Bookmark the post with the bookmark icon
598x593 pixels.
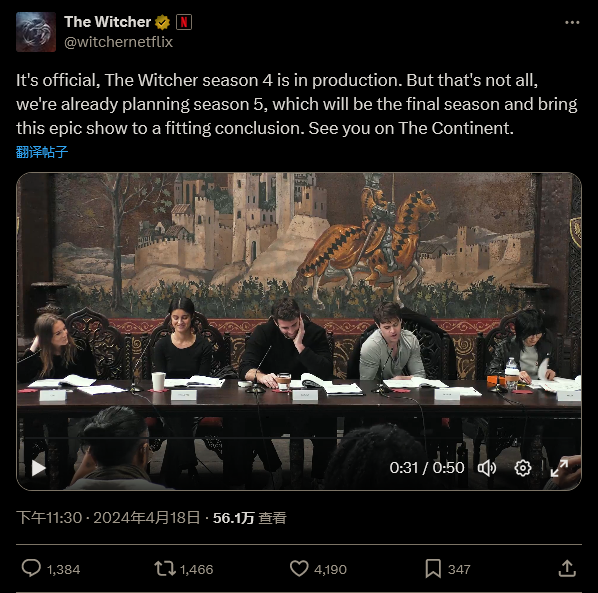click(433, 569)
